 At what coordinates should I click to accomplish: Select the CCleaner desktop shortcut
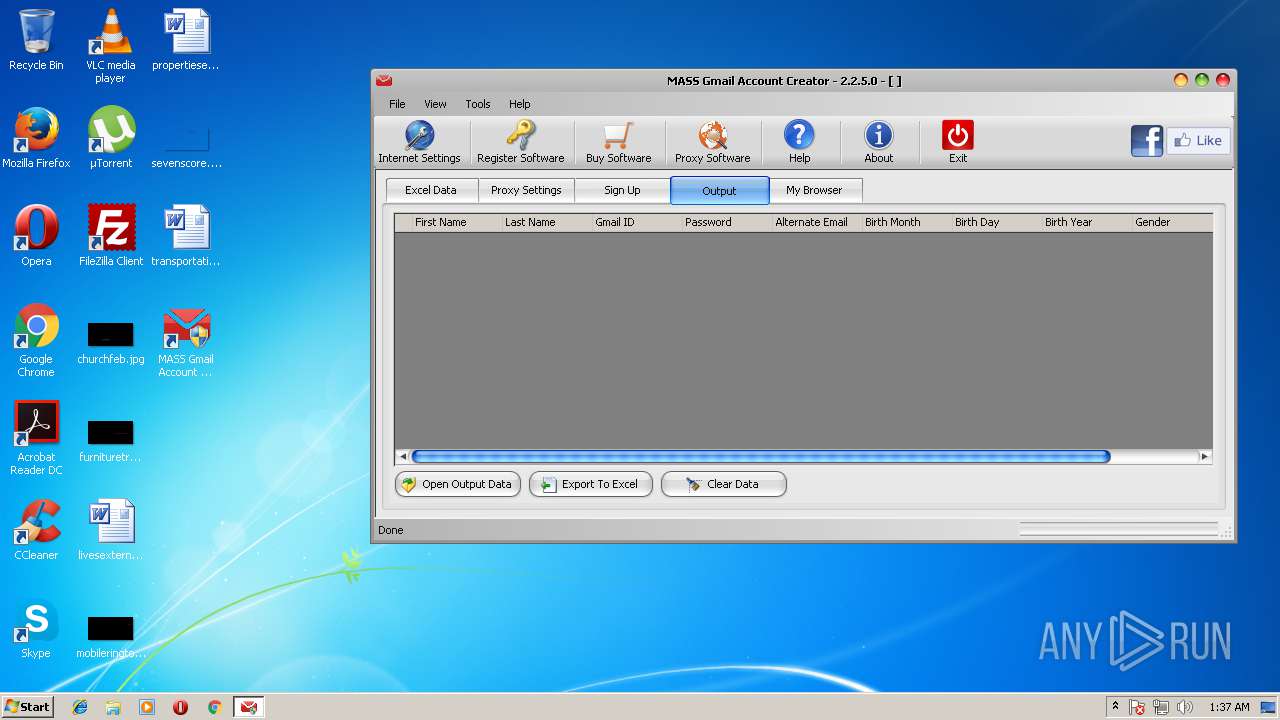[36, 530]
